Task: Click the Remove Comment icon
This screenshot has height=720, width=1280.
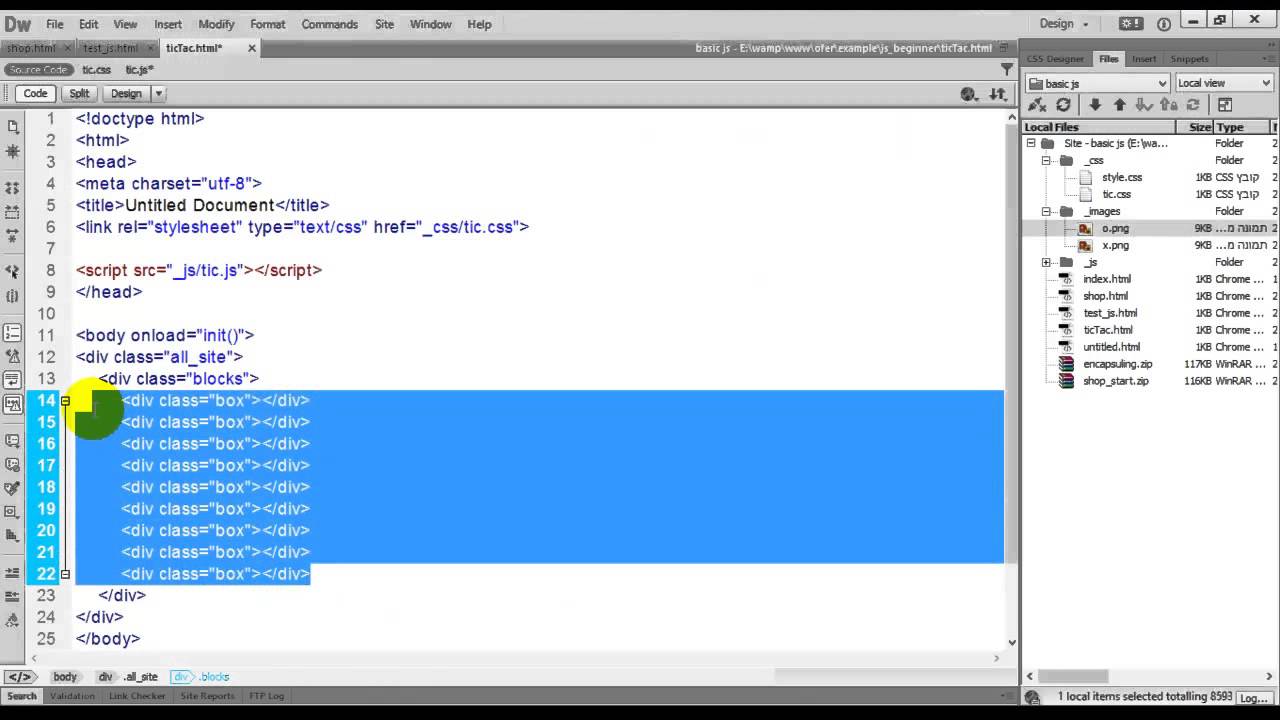Action: click(13, 464)
